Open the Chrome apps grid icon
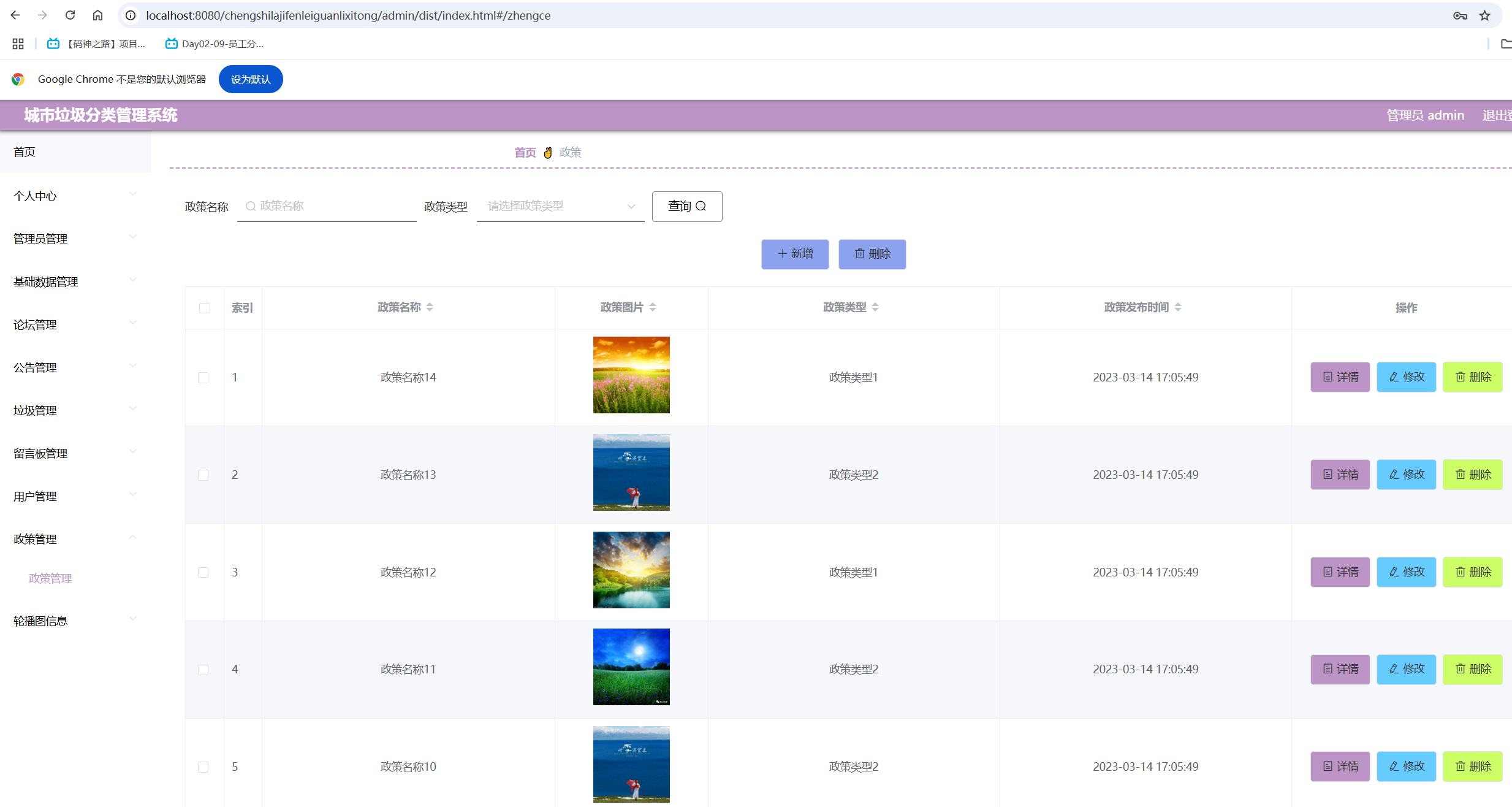Screen dimensions: 1512x807 [18, 44]
